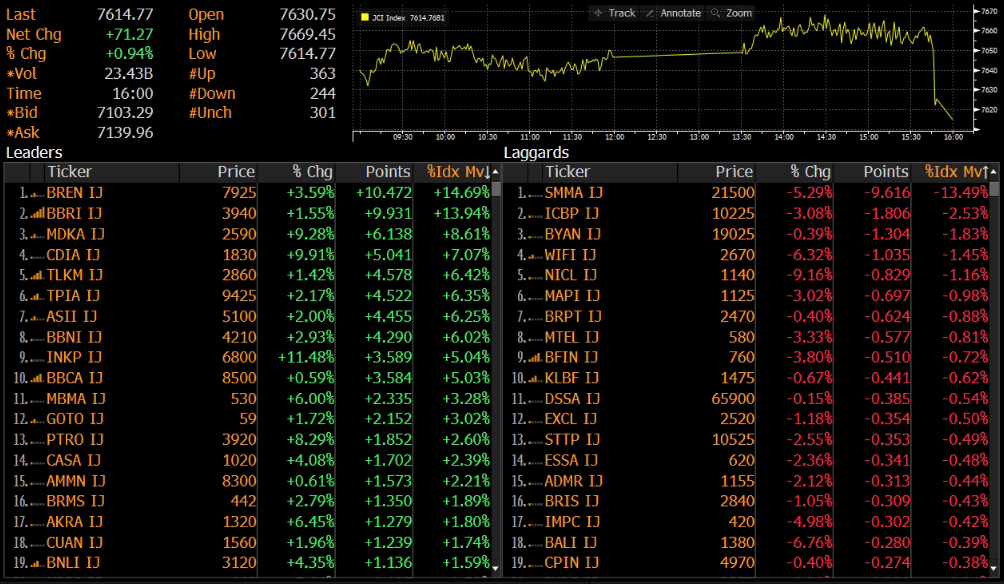Toggle Laggards %Idx Mv ascending sort header

[950, 172]
